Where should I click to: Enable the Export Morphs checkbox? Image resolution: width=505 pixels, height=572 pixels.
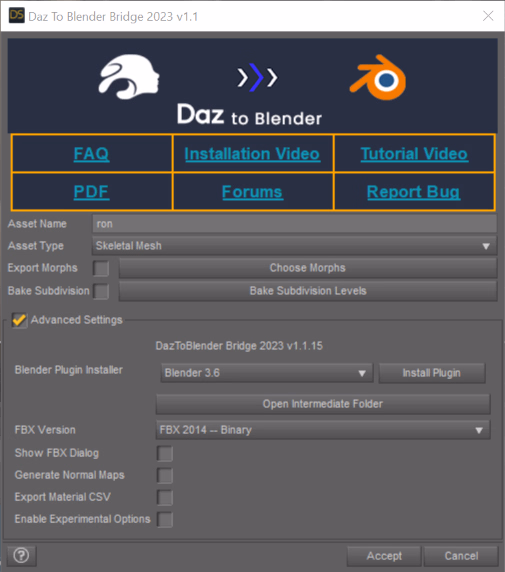point(101,268)
